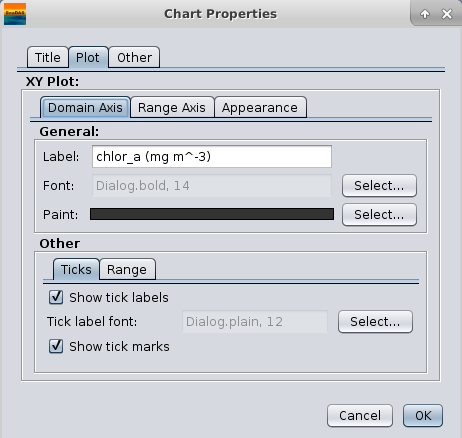Click Select button next to Font field
Screen dimensions: 462x438
379,186
